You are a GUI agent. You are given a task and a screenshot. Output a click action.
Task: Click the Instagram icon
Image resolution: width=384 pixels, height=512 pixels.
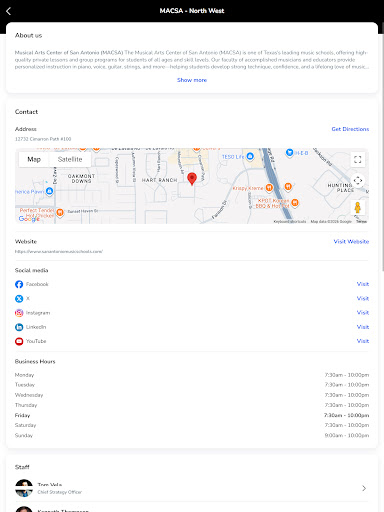[19, 313]
